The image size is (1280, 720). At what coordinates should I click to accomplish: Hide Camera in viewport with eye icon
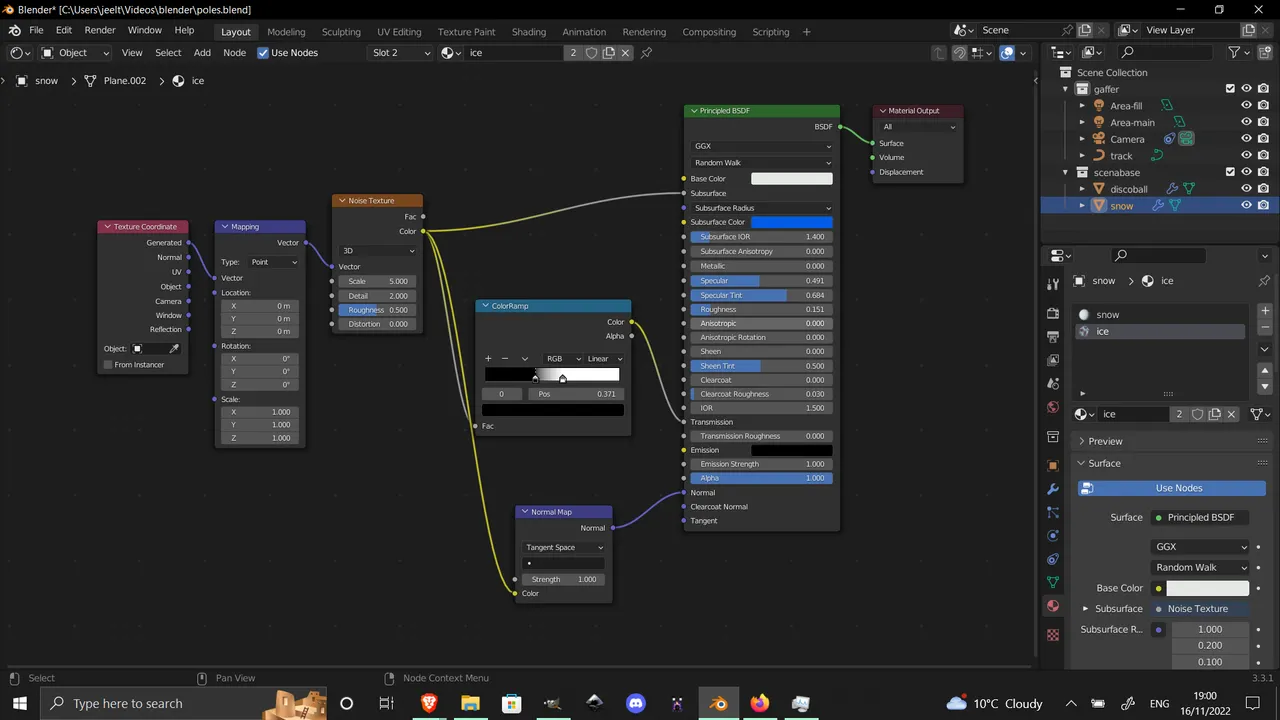click(1247, 139)
